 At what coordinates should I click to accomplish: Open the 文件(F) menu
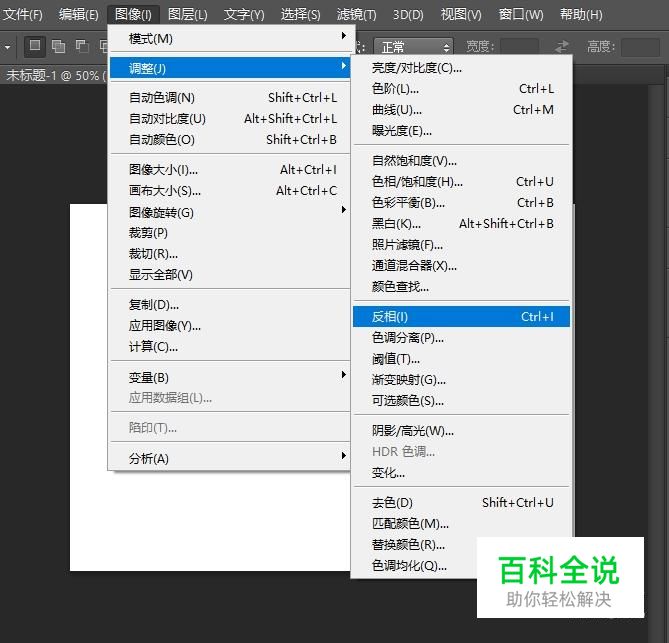click(23, 15)
